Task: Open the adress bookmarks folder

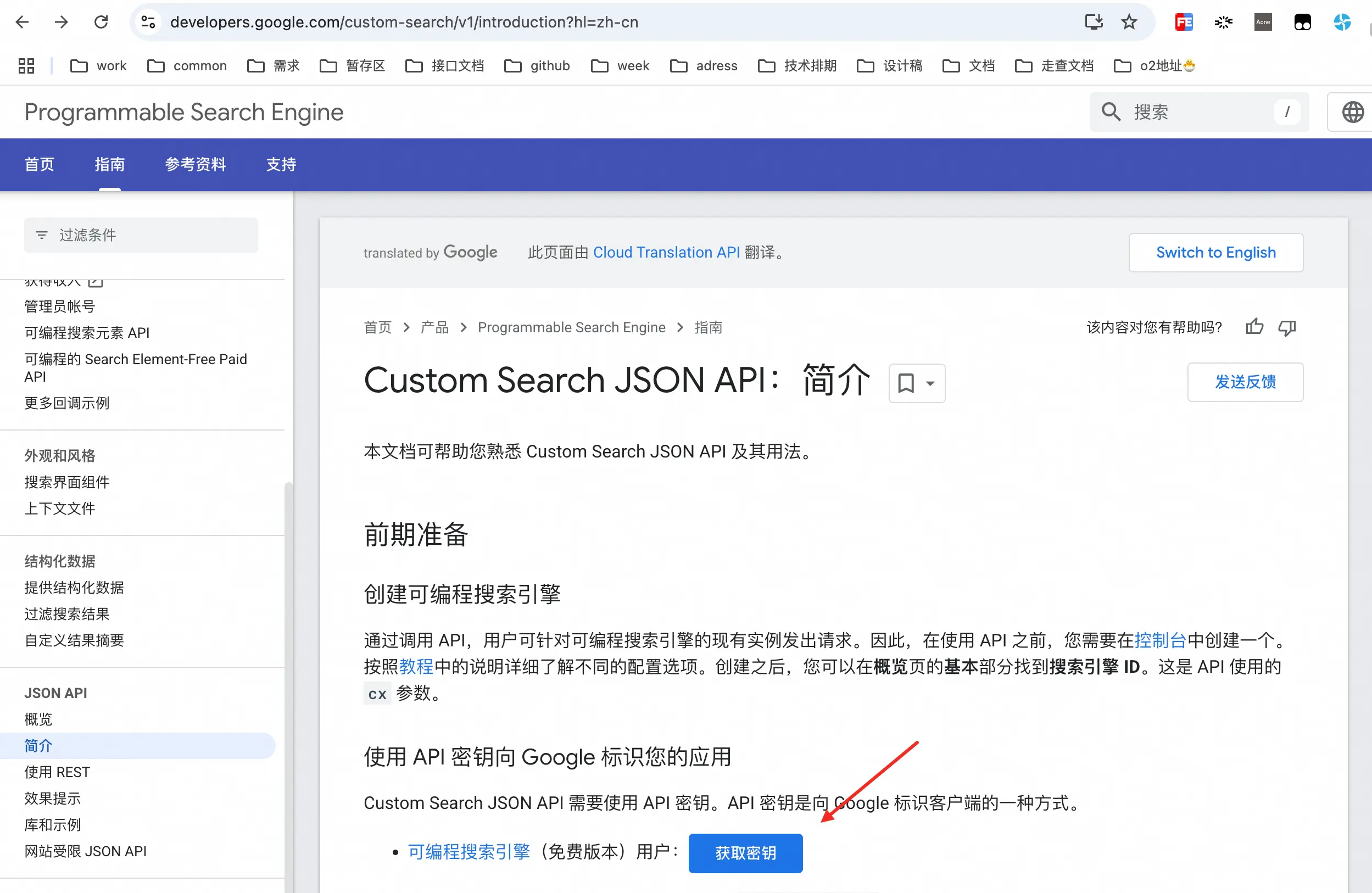Action: [x=703, y=66]
